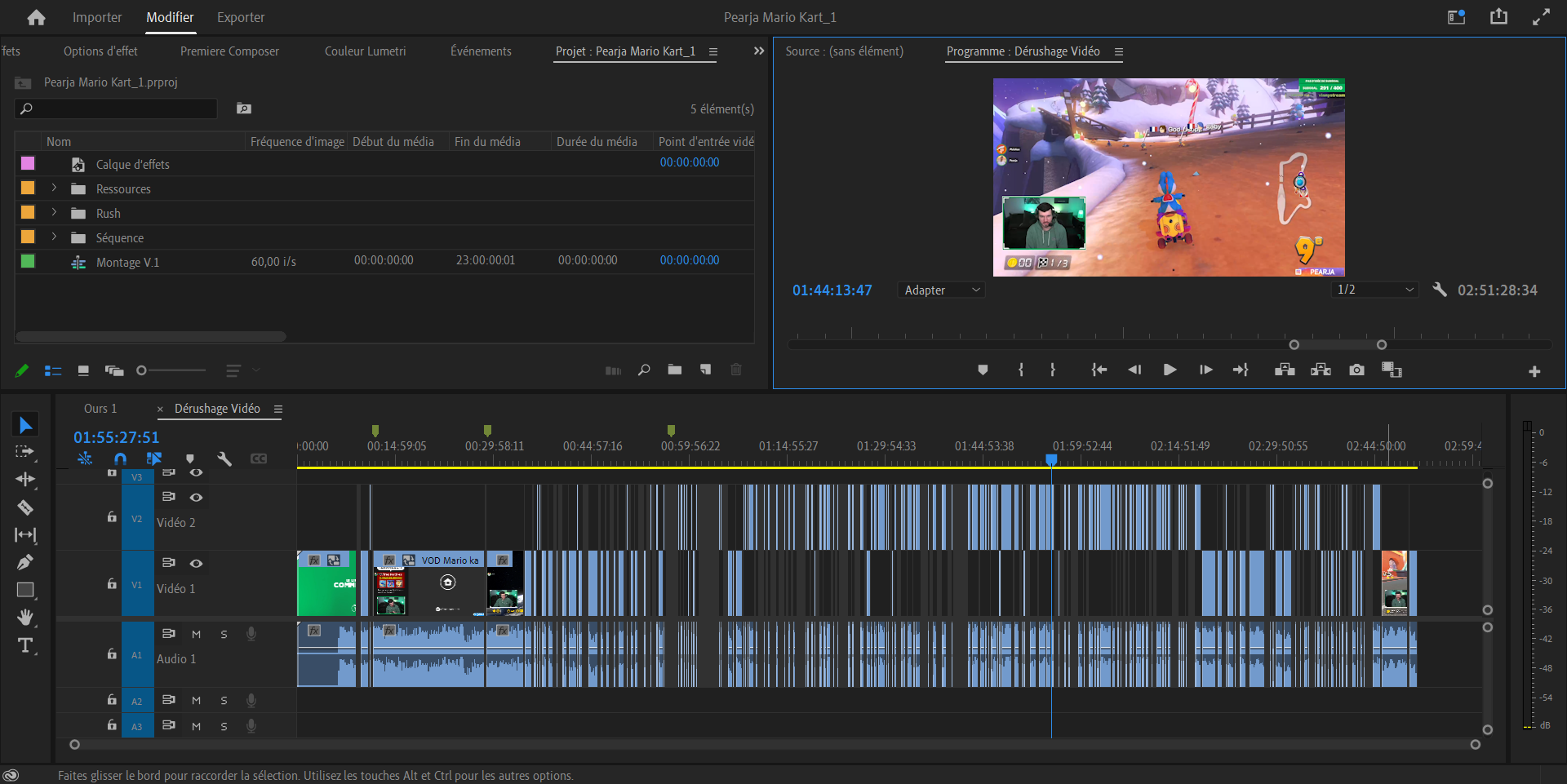Open program monitor wrench settings
This screenshot has height=784, width=1567.
tap(1440, 290)
